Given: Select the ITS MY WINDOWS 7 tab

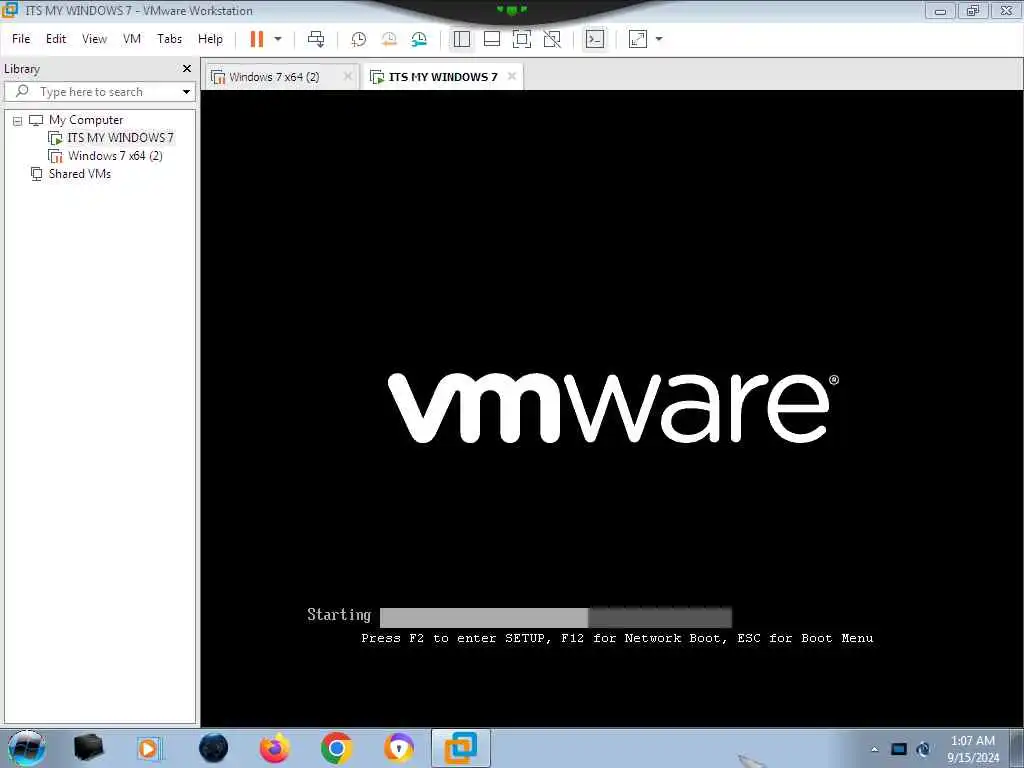Looking at the screenshot, I should coord(443,77).
